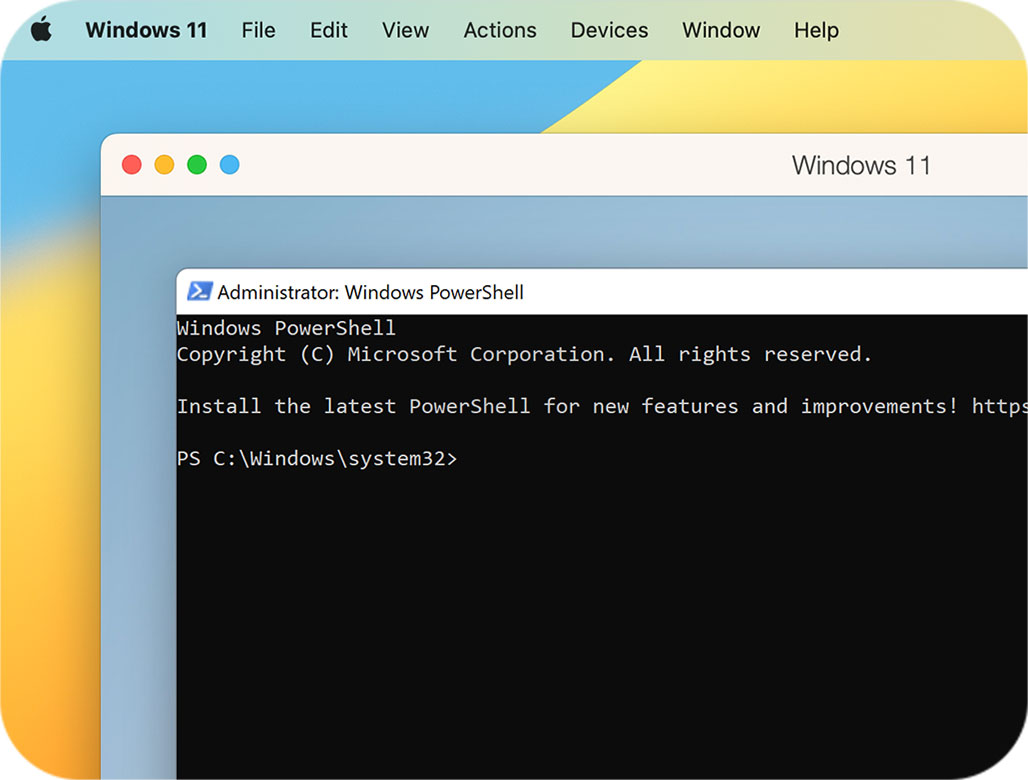Click the empty black PowerShell console area
The width and height of the screenshot is (1028, 780).
600,620
